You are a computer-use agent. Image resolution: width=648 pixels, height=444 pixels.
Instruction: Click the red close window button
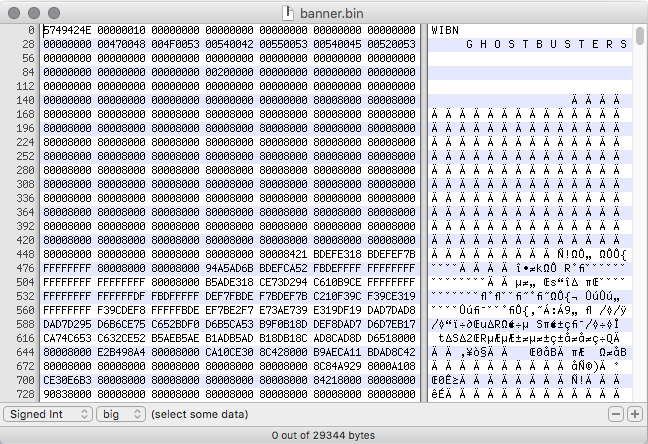pos(14,13)
